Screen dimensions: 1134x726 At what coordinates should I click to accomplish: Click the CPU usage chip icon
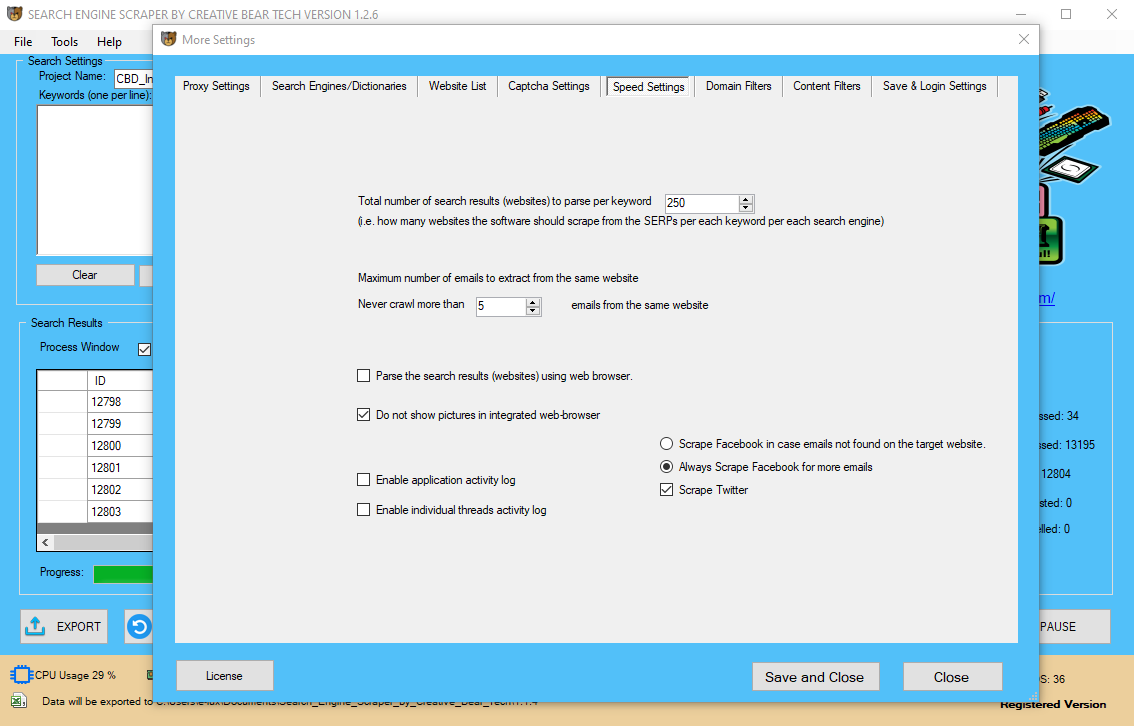[x=21, y=676]
